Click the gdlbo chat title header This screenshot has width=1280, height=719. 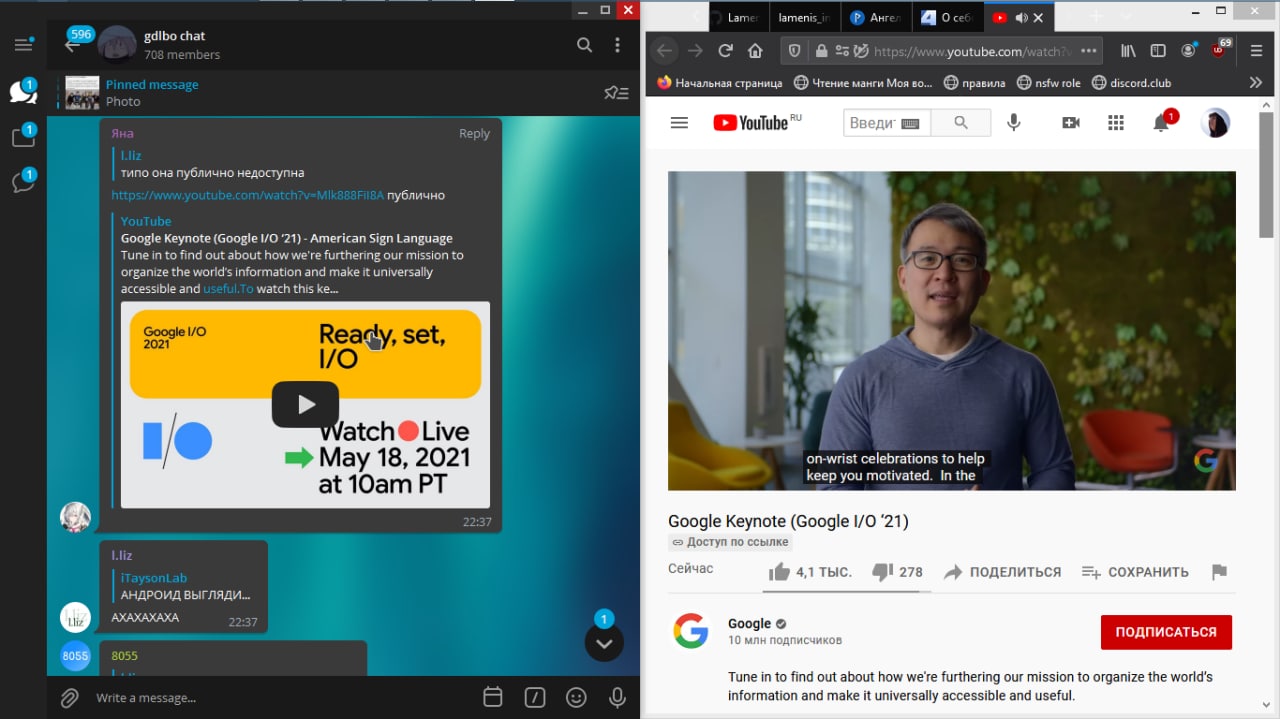click(x=174, y=36)
